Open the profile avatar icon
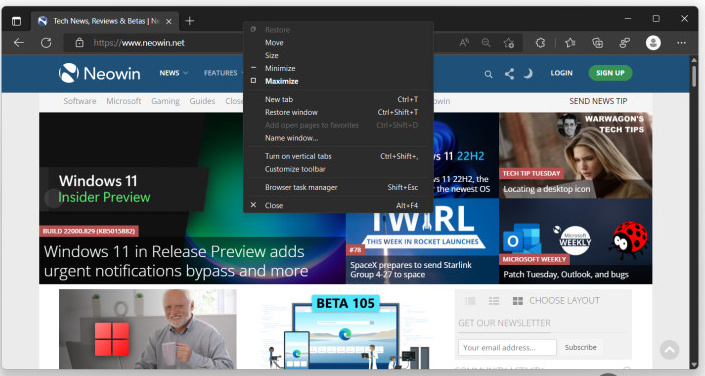This screenshot has height=376, width=705. (x=653, y=43)
